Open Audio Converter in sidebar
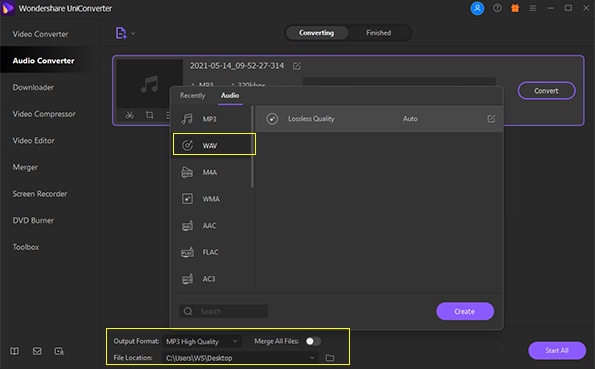595x369 pixels. 43,61
